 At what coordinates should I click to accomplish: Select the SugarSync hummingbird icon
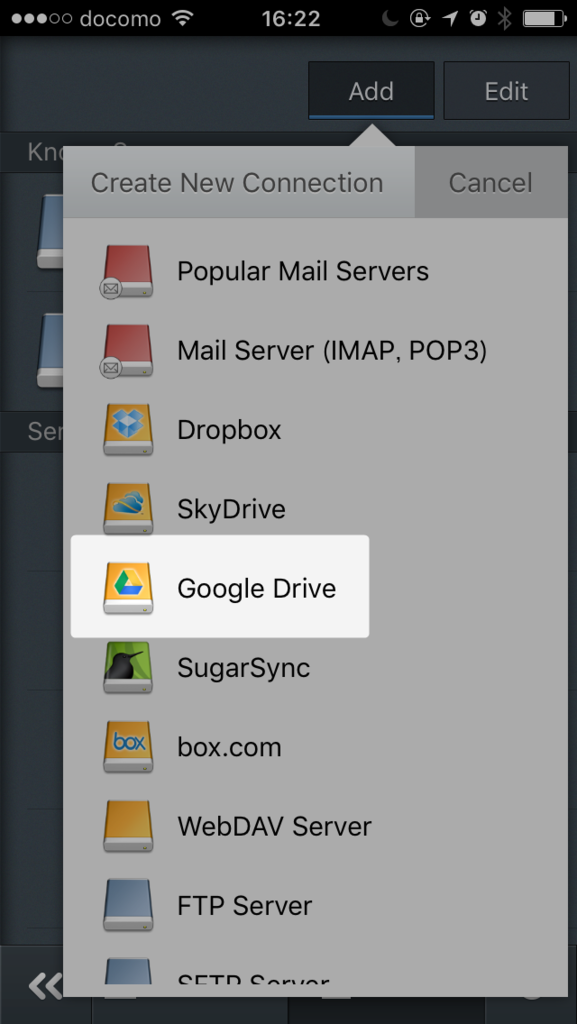pos(128,667)
